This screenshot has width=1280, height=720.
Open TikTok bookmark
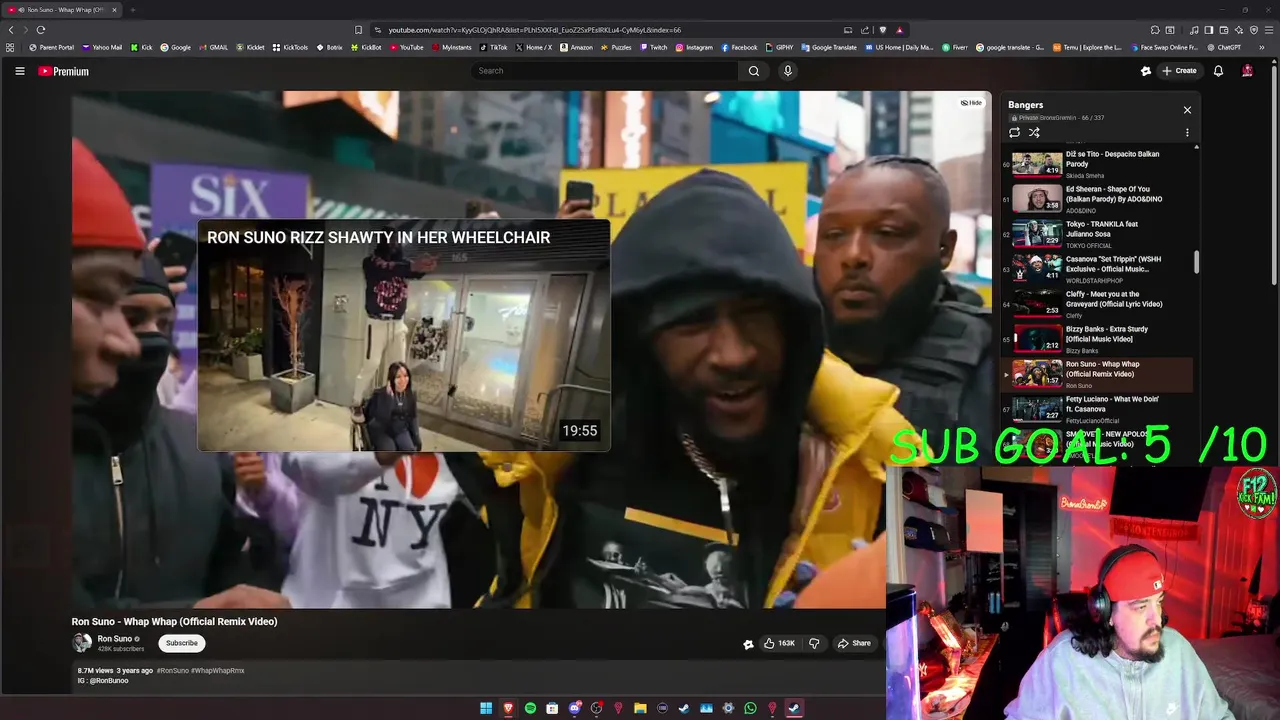(494, 47)
